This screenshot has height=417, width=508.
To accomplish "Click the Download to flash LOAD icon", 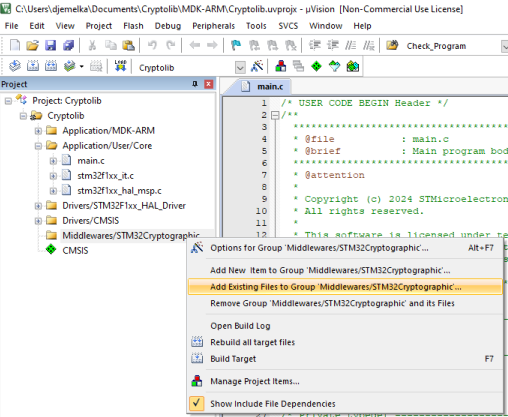I will pyautogui.click(x=120, y=66).
